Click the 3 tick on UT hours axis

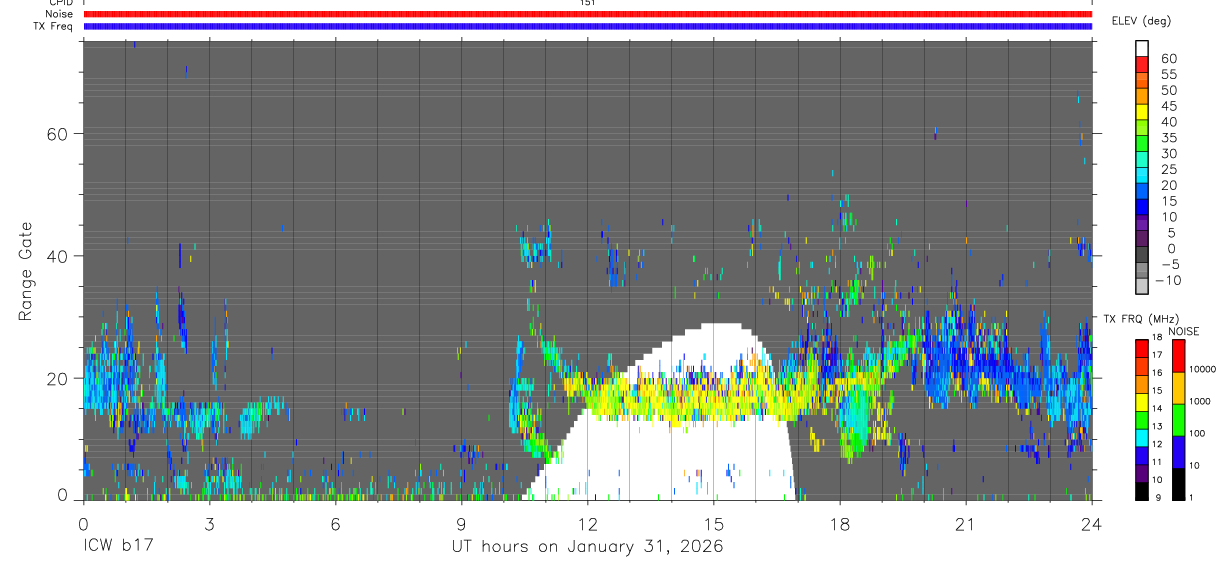209,524
